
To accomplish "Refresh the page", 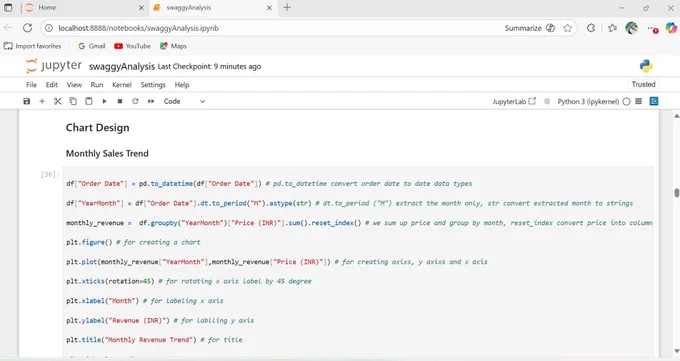I will coord(27,28).
